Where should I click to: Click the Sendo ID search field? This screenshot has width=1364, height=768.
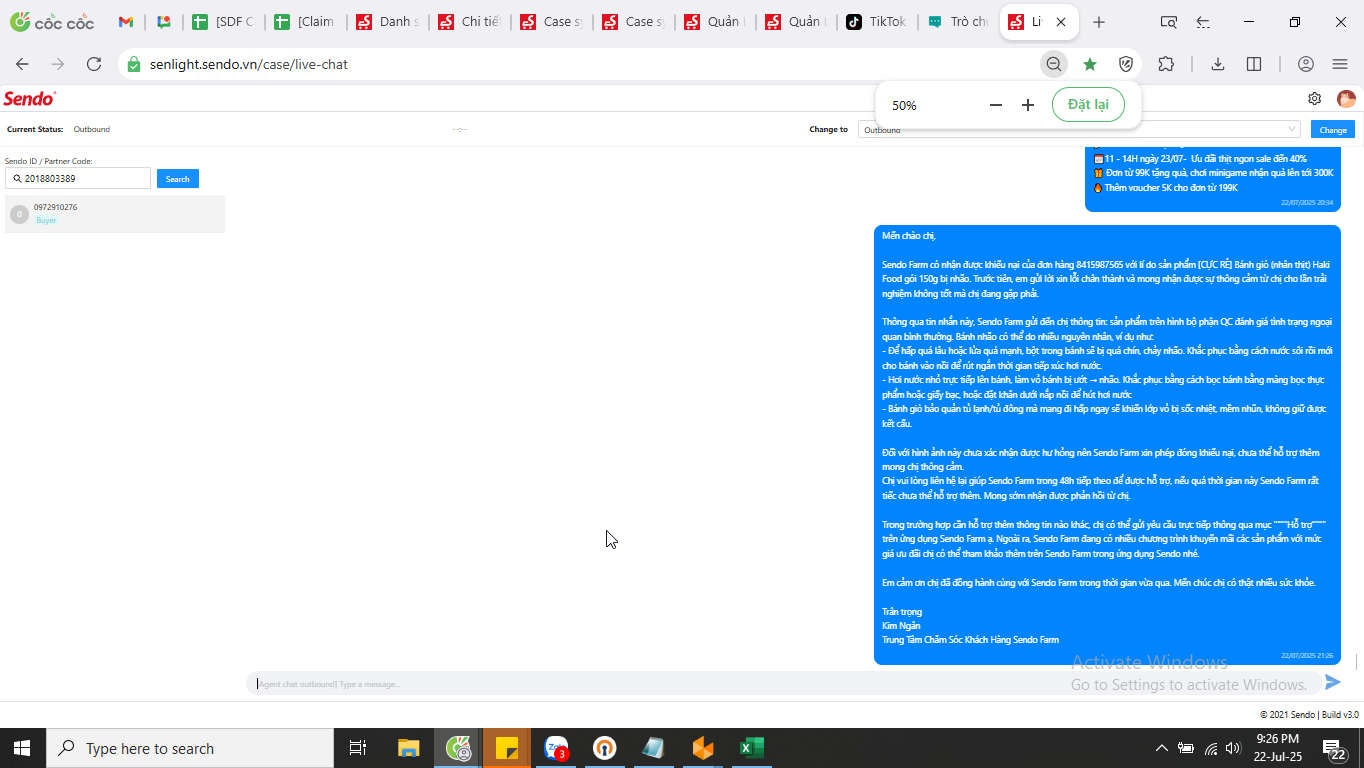78,178
